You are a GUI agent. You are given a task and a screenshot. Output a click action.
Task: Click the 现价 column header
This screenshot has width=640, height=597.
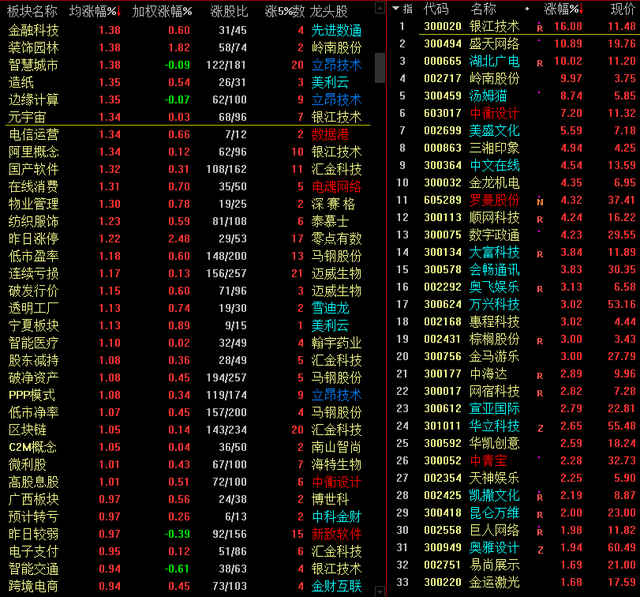pos(623,9)
